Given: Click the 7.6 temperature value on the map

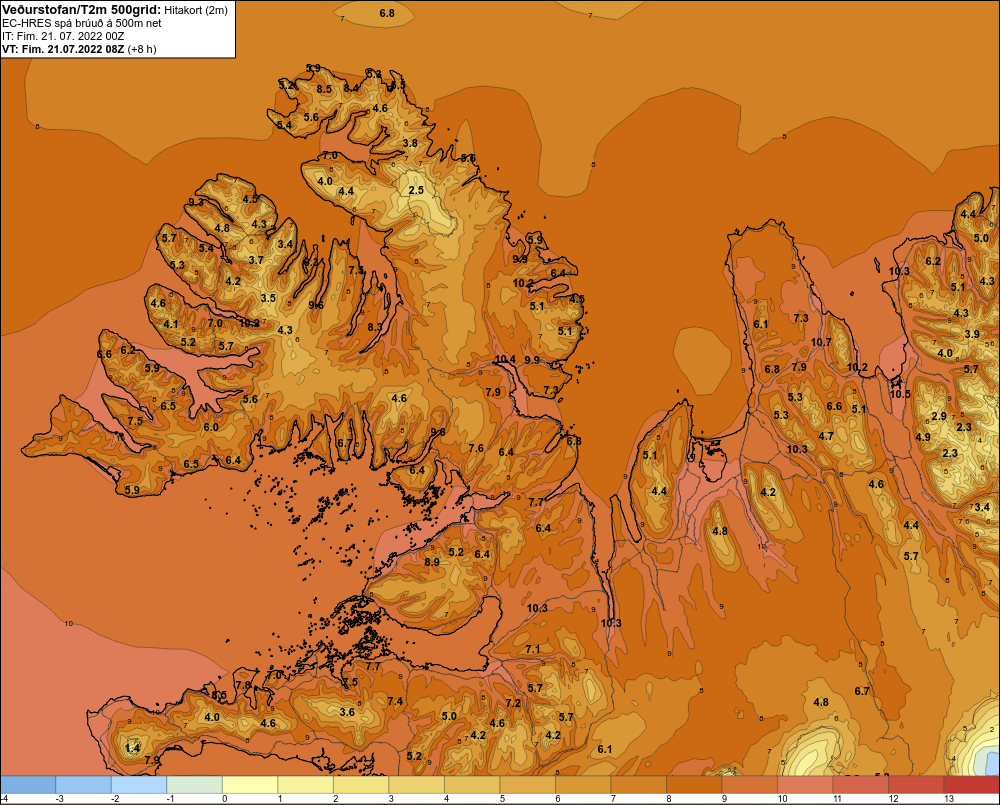Looking at the screenshot, I should pos(476,448).
